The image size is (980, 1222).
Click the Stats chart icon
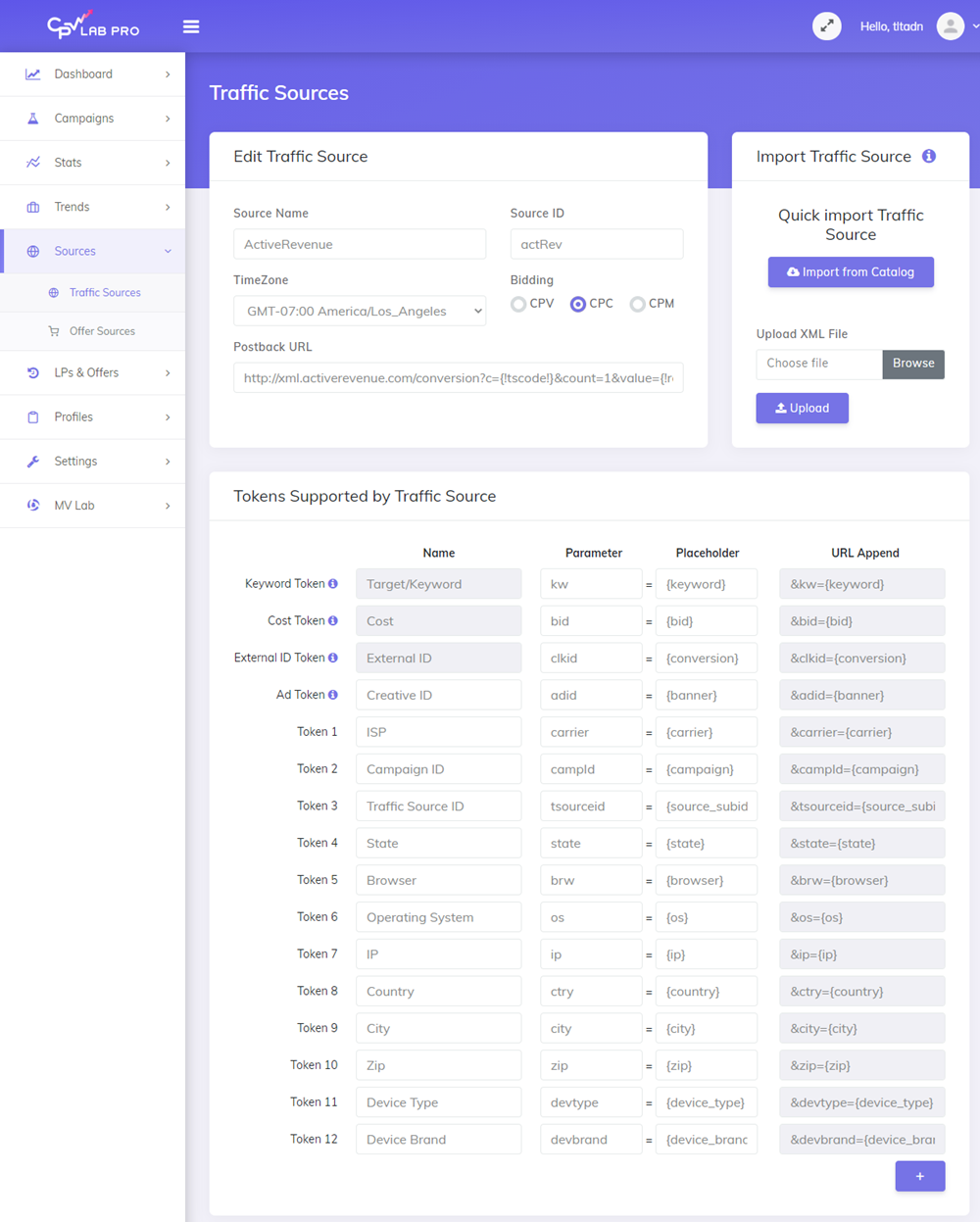pyautogui.click(x=32, y=162)
